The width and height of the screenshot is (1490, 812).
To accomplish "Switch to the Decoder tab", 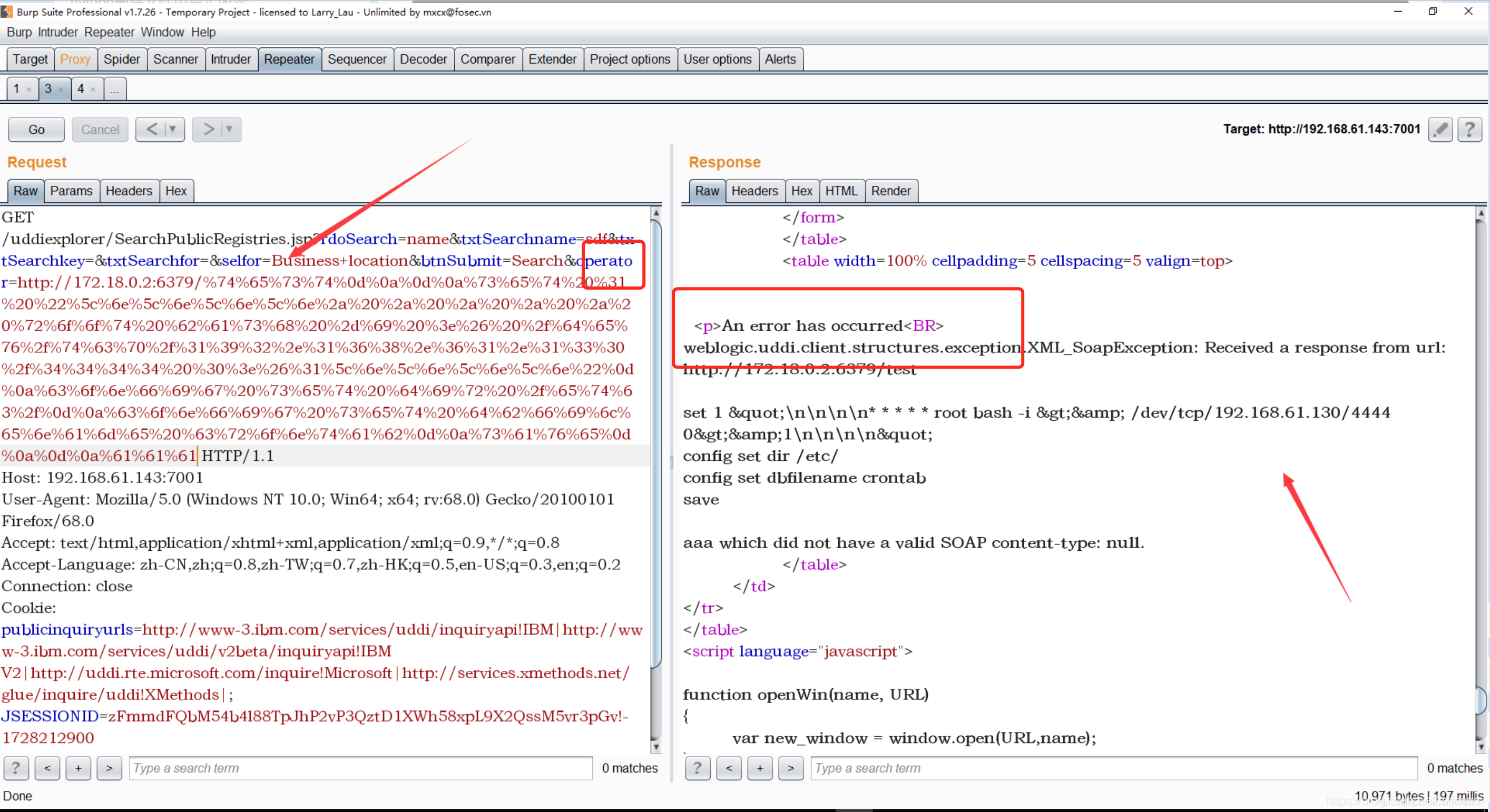I will [424, 59].
